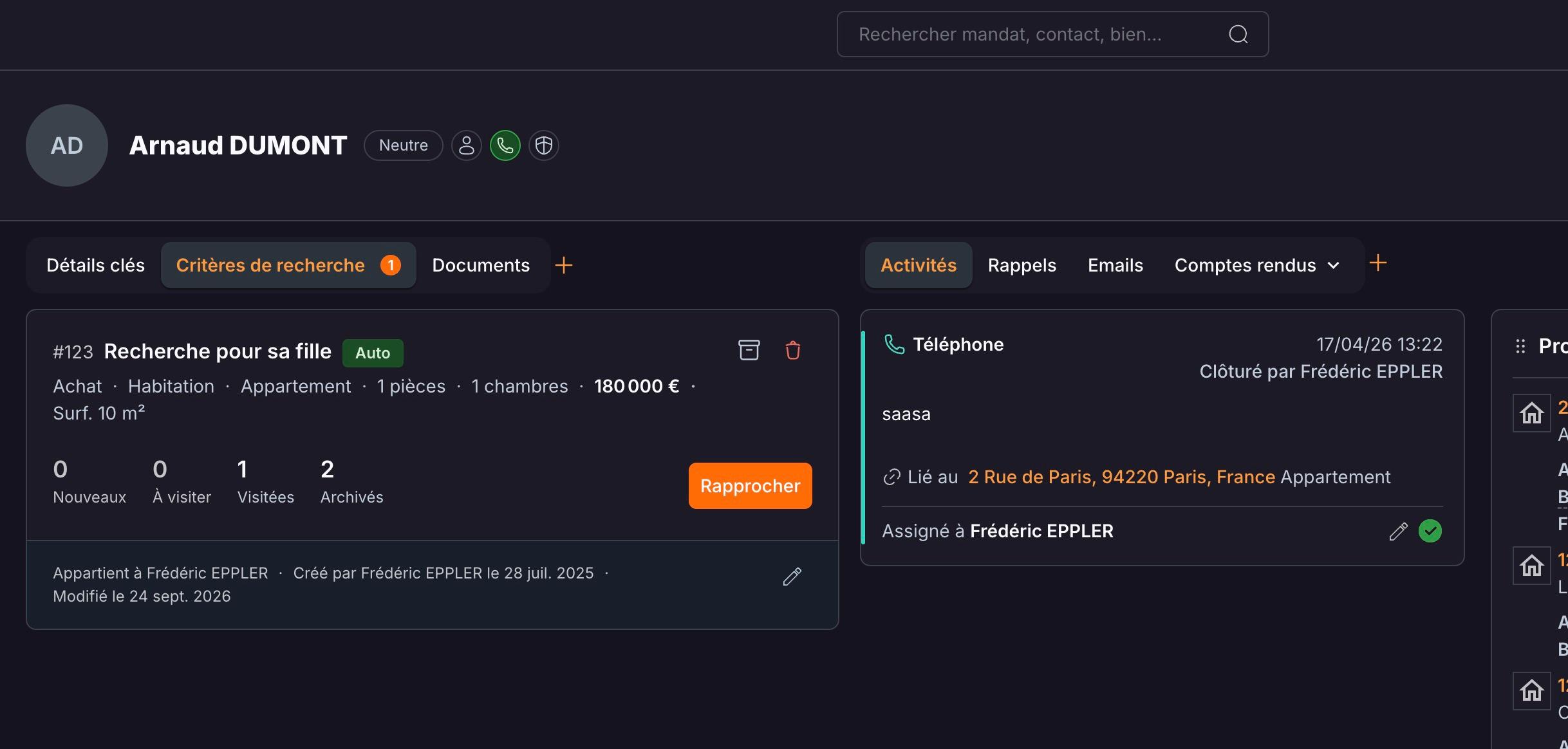Image resolution: width=1568 pixels, height=749 pixels.
Task: Click the green check on Téléphone activity
Action: coord(1430,531)
